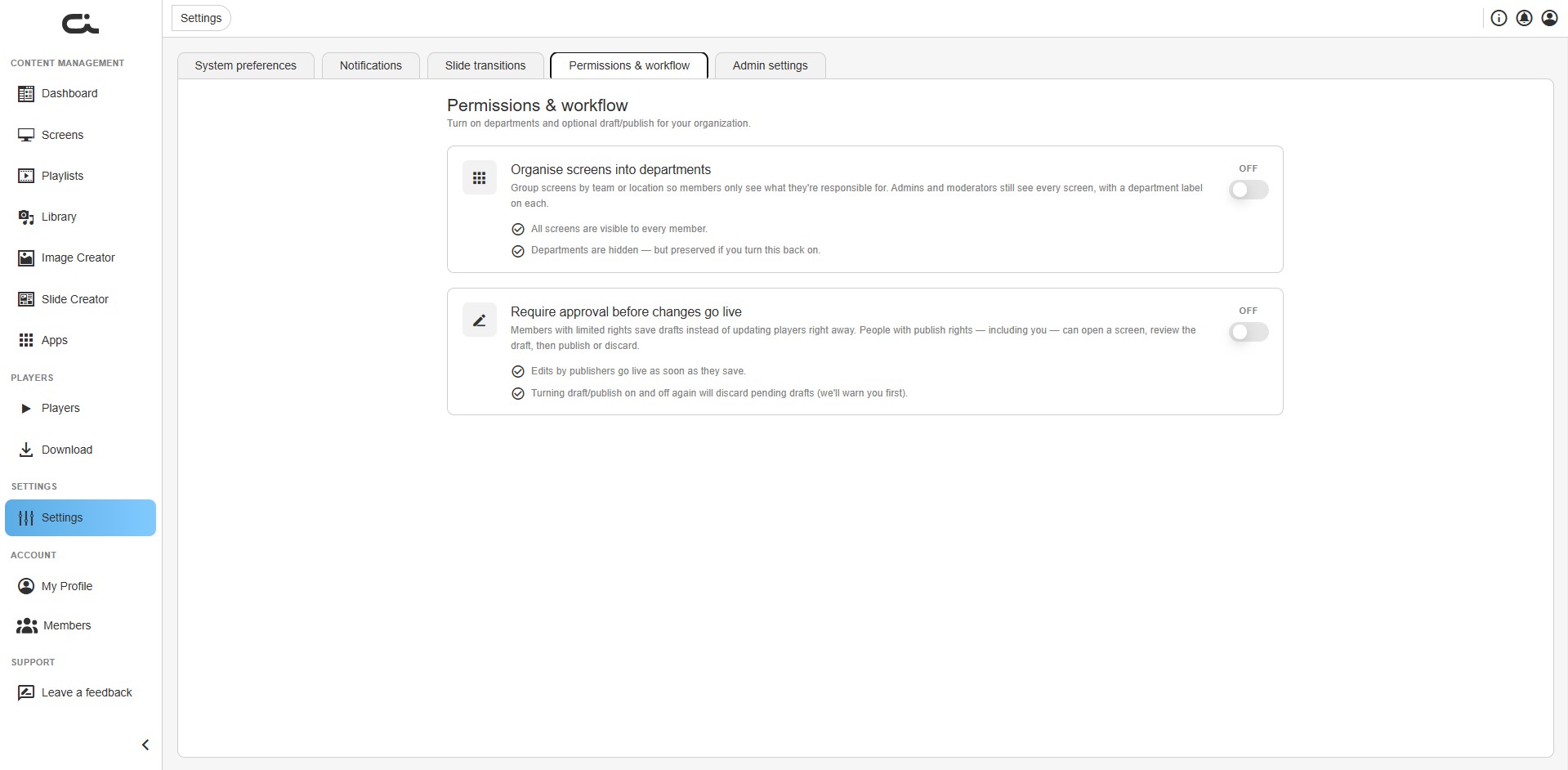Open Slide Creator from the sidebar
The height and width of the screenshot is (770, 1568).
pyautogui.click(x=80, y=299)
